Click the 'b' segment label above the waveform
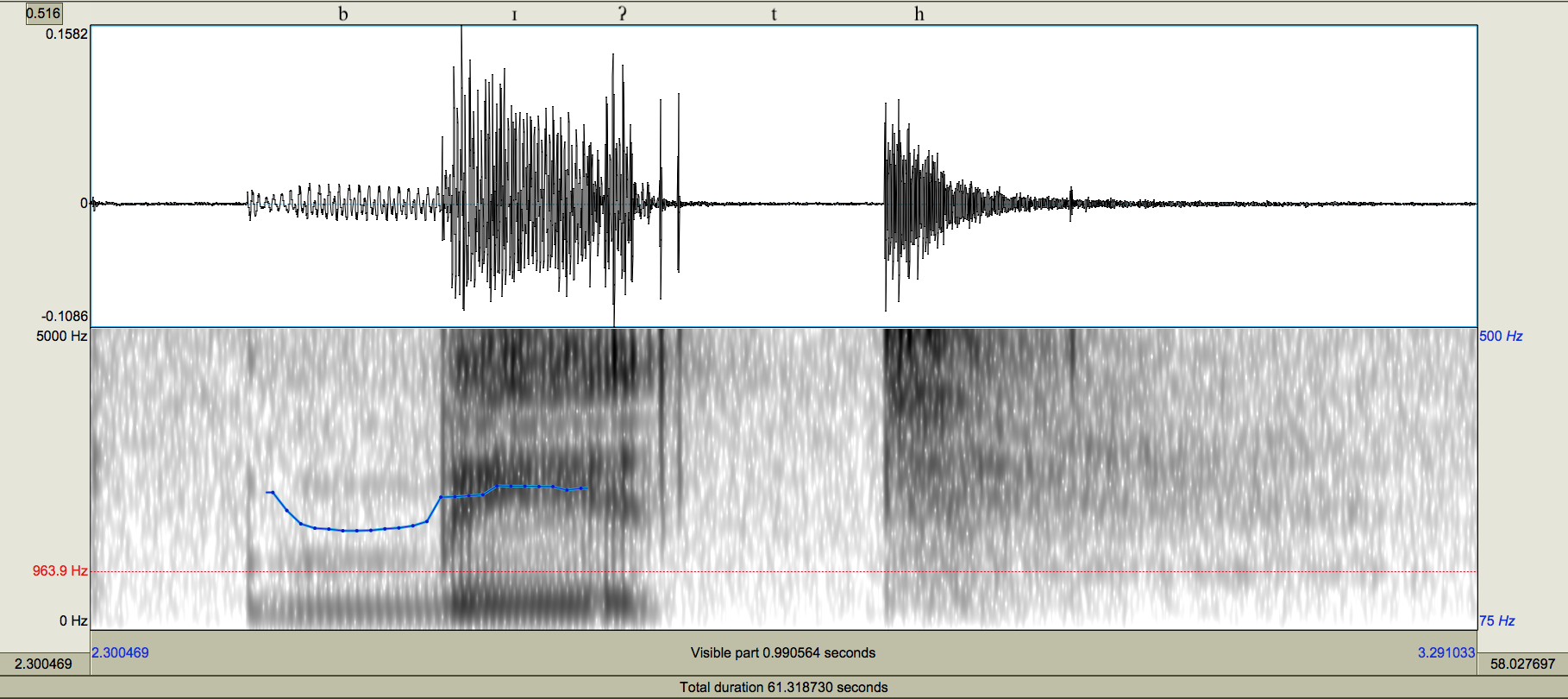 click(x=343, y=14)
